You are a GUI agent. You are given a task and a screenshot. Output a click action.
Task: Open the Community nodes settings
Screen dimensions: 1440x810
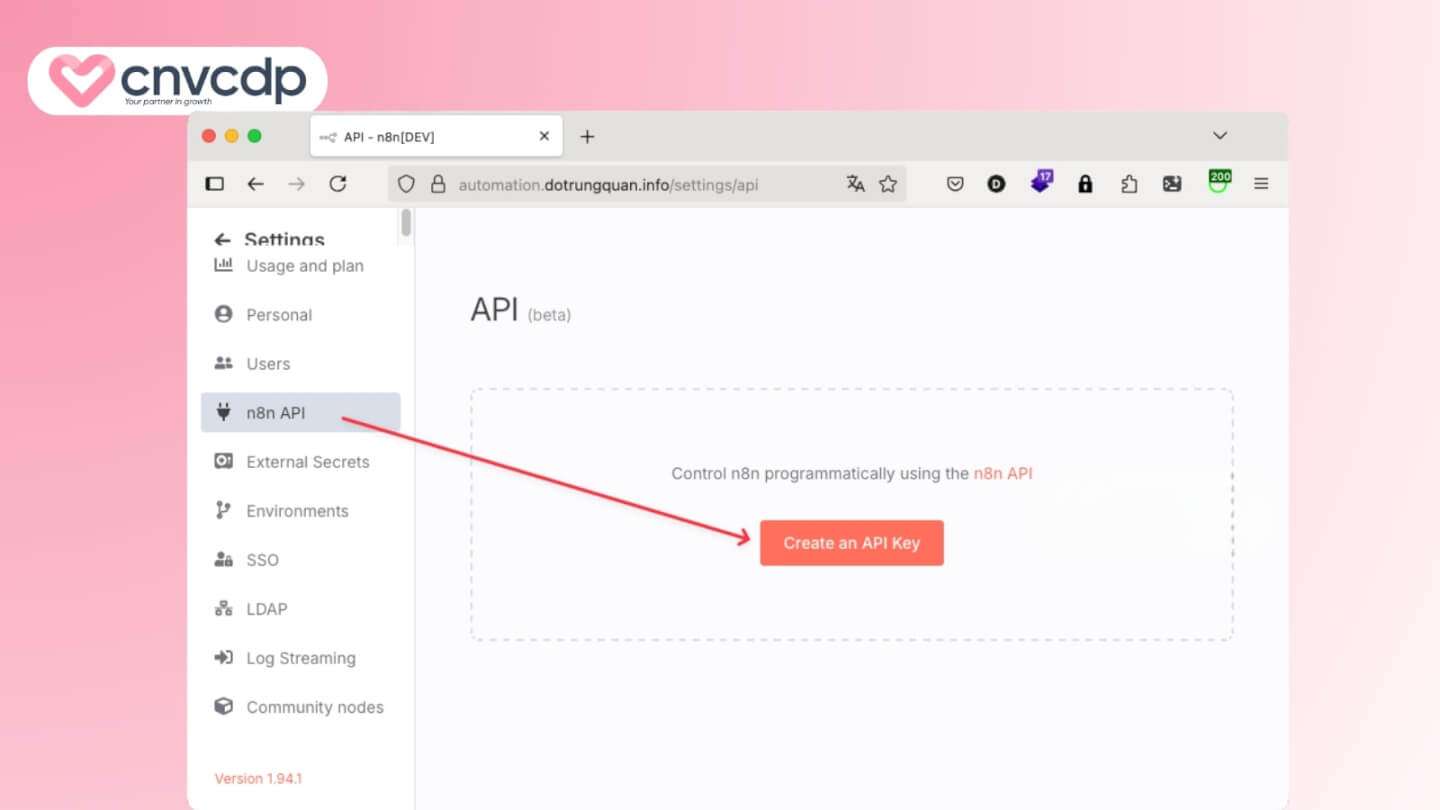(x=314, y=707)
